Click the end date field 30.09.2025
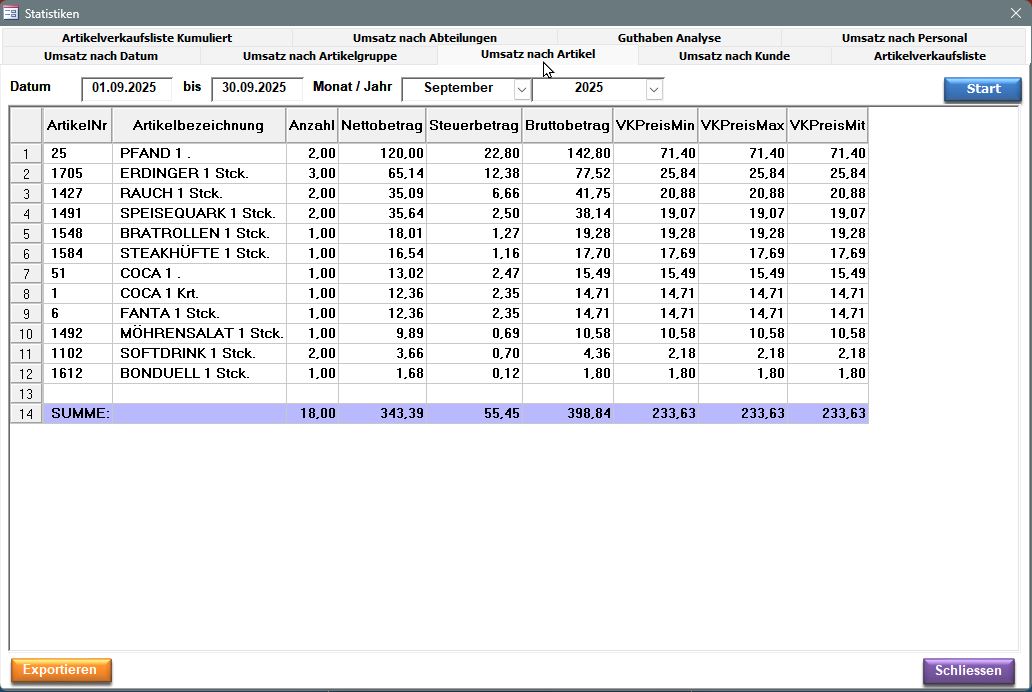Image resolution: width=1032 pixels, height=692 pixels. coord(254,88)
